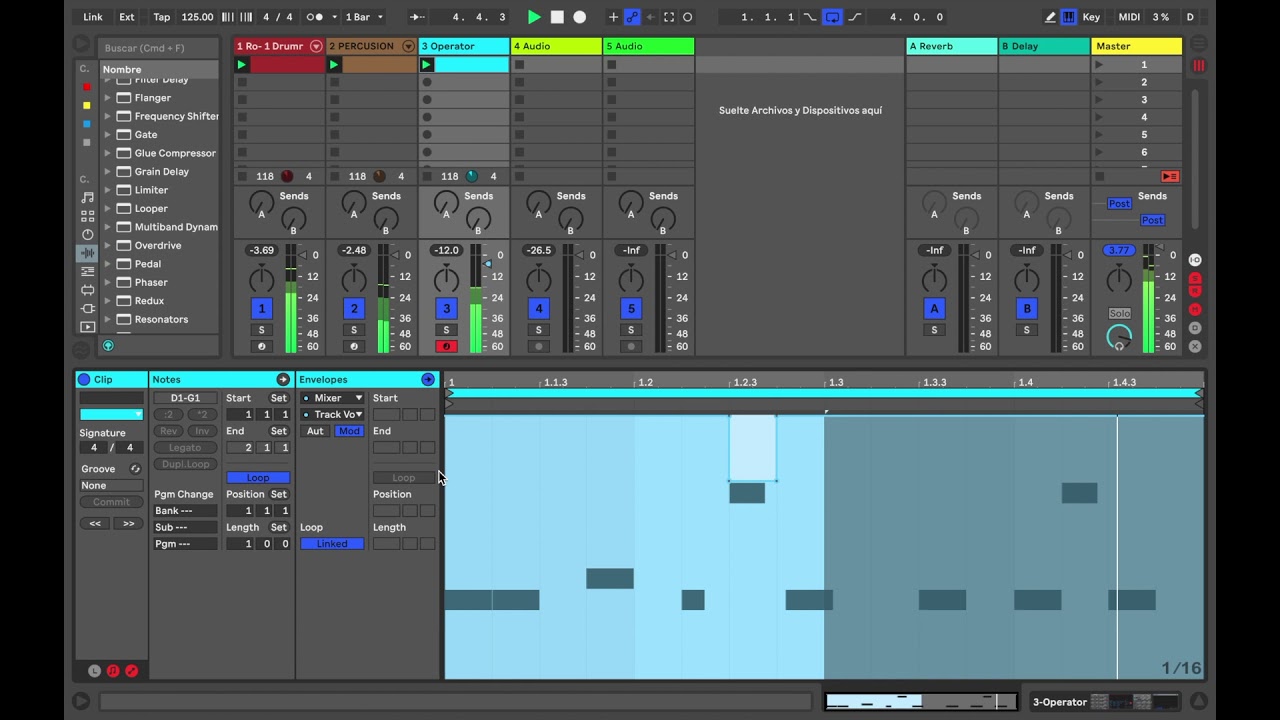Image resolution: width=1280 pixels, height=720 pixels.
Task: Open the 1 Ro-1 Drumr track fold arrow
Action: 316,46
